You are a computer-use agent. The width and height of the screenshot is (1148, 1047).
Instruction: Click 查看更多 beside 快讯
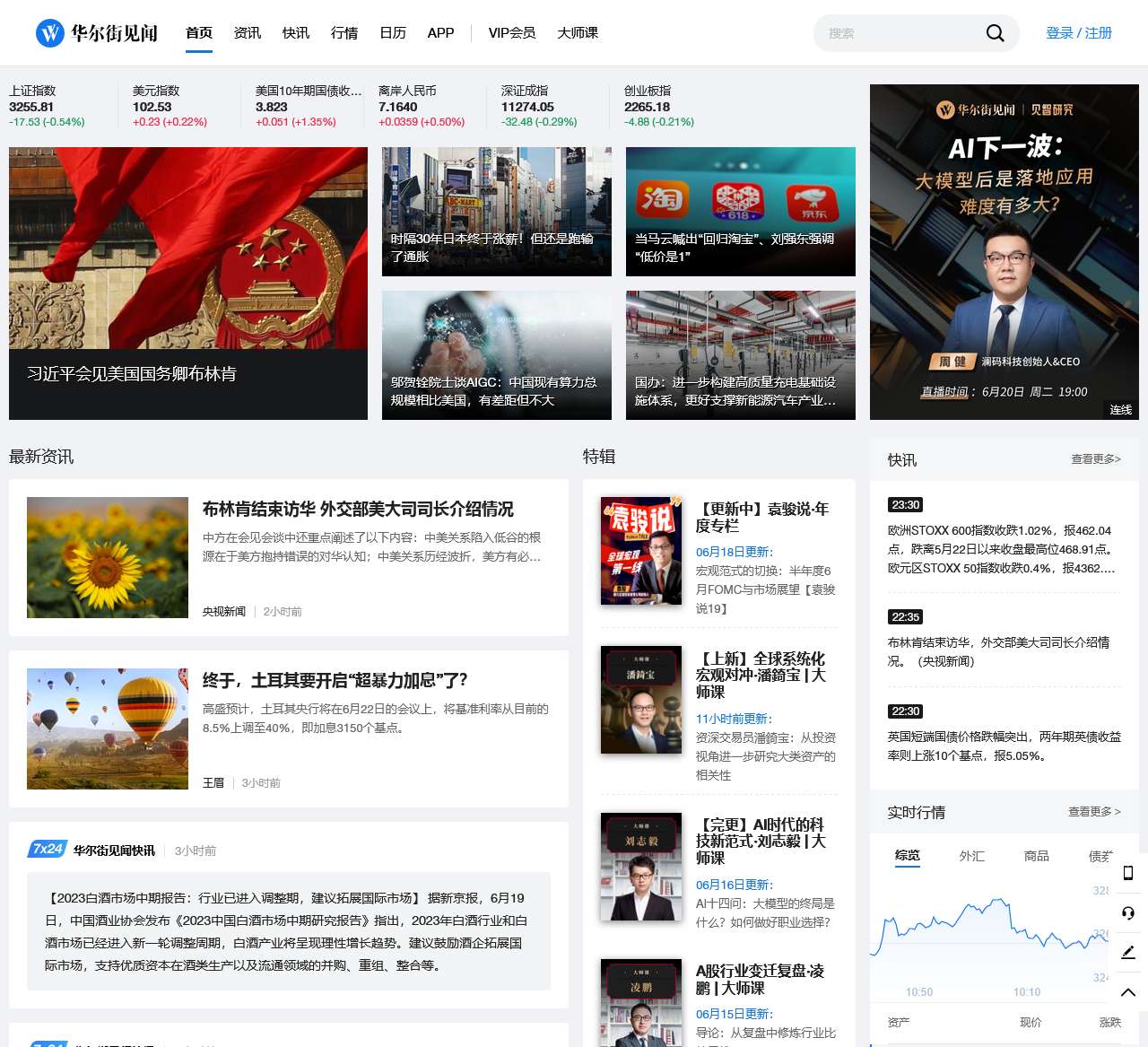point(1096,458)
